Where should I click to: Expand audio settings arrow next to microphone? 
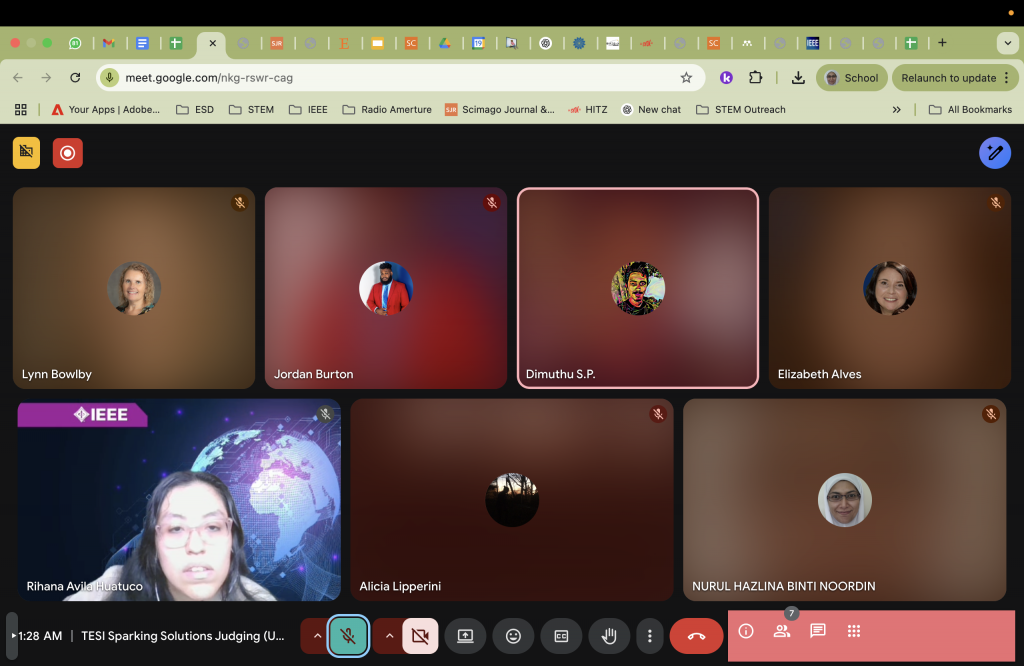pyautogui.click(x=317, y=636)
